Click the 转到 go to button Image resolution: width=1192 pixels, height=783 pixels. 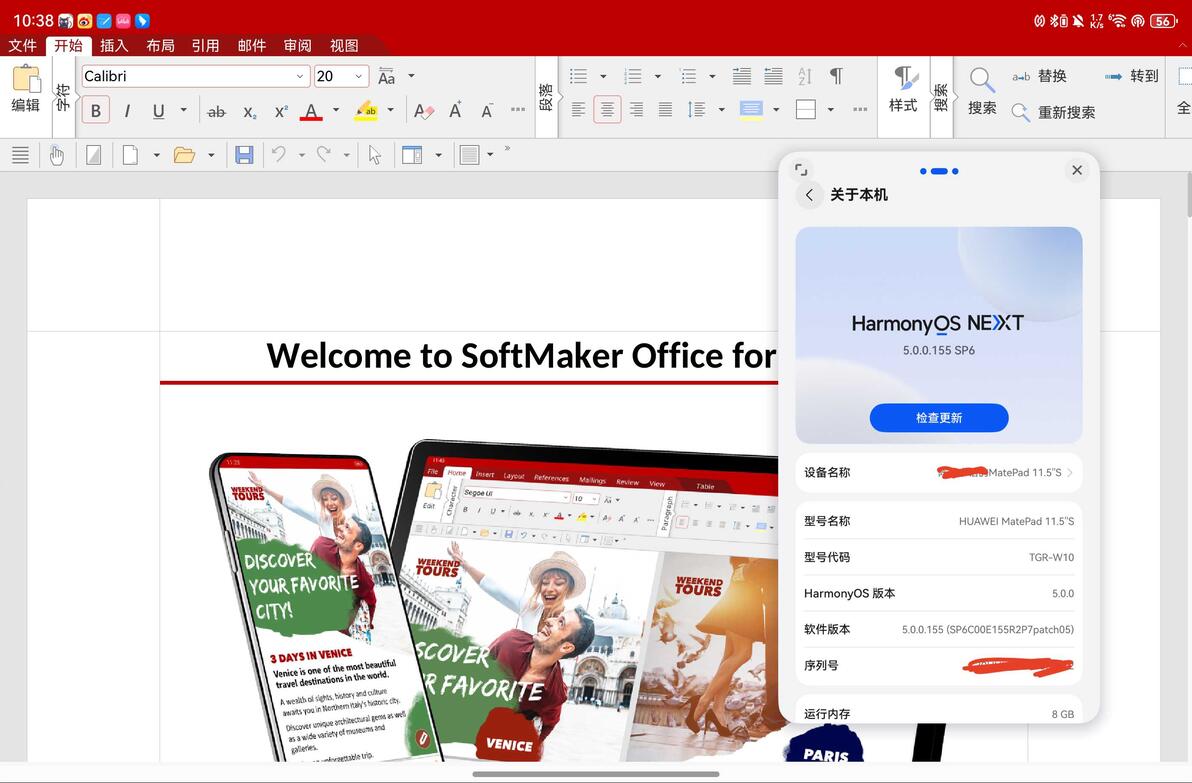(1131, 76)
